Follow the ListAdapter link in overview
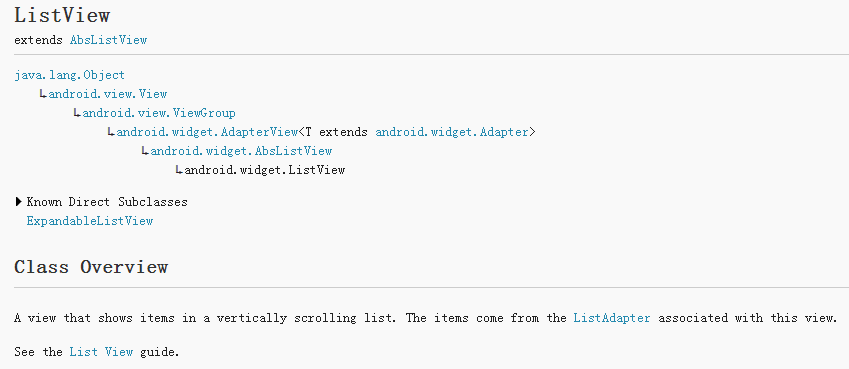This screenshot has height=369, width=849. [612, 318]
